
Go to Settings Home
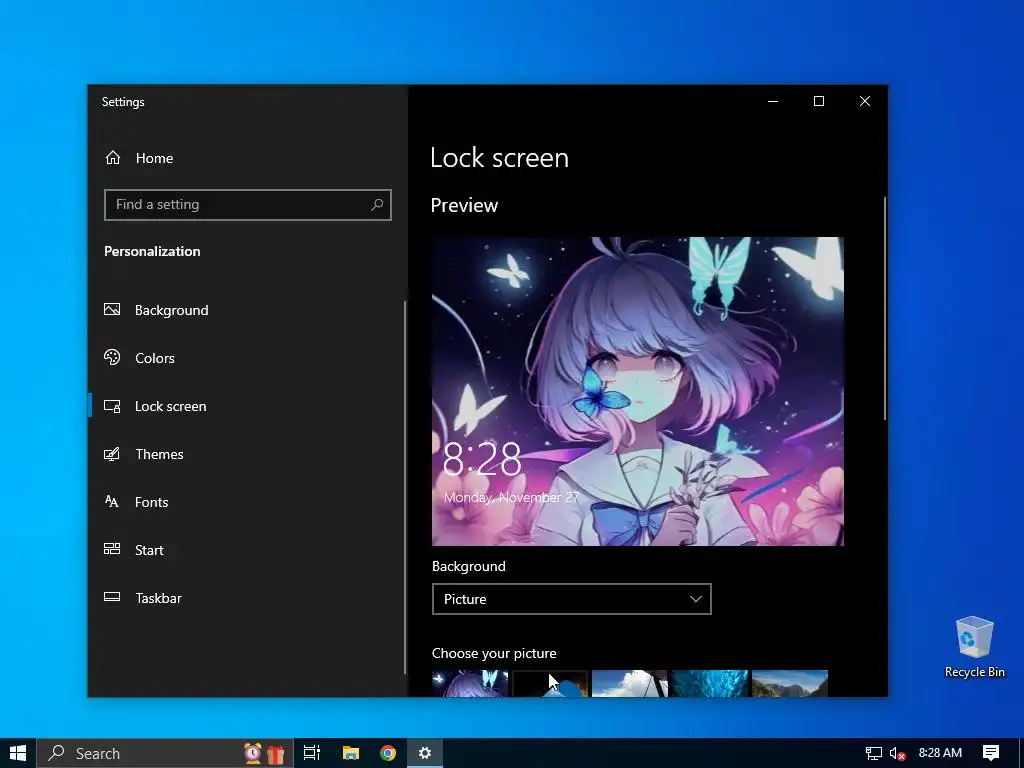tap(139, 158)
